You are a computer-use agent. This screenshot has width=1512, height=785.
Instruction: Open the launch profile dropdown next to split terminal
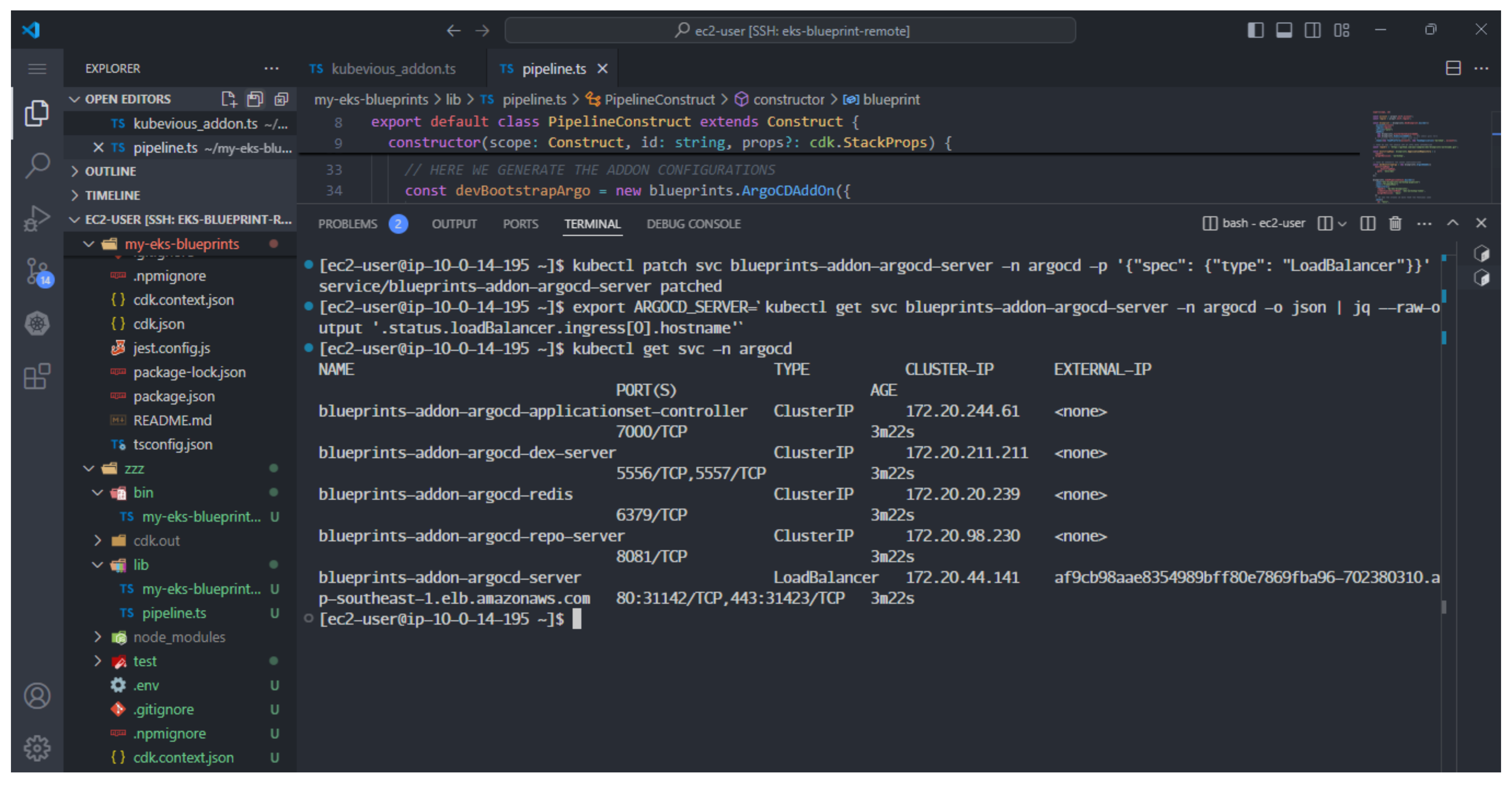coord(1342,224)
